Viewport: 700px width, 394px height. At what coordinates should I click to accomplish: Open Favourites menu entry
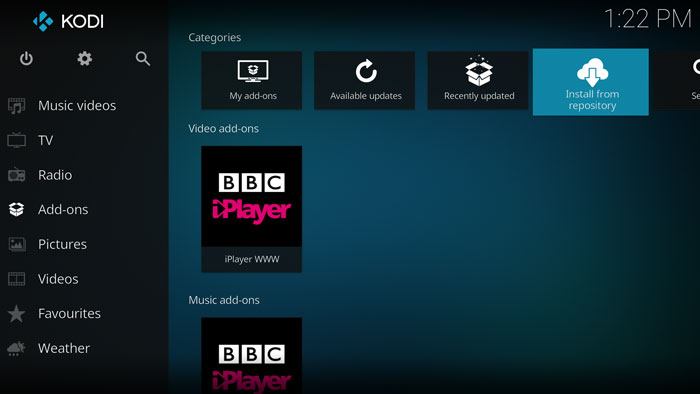pos(69,313)
